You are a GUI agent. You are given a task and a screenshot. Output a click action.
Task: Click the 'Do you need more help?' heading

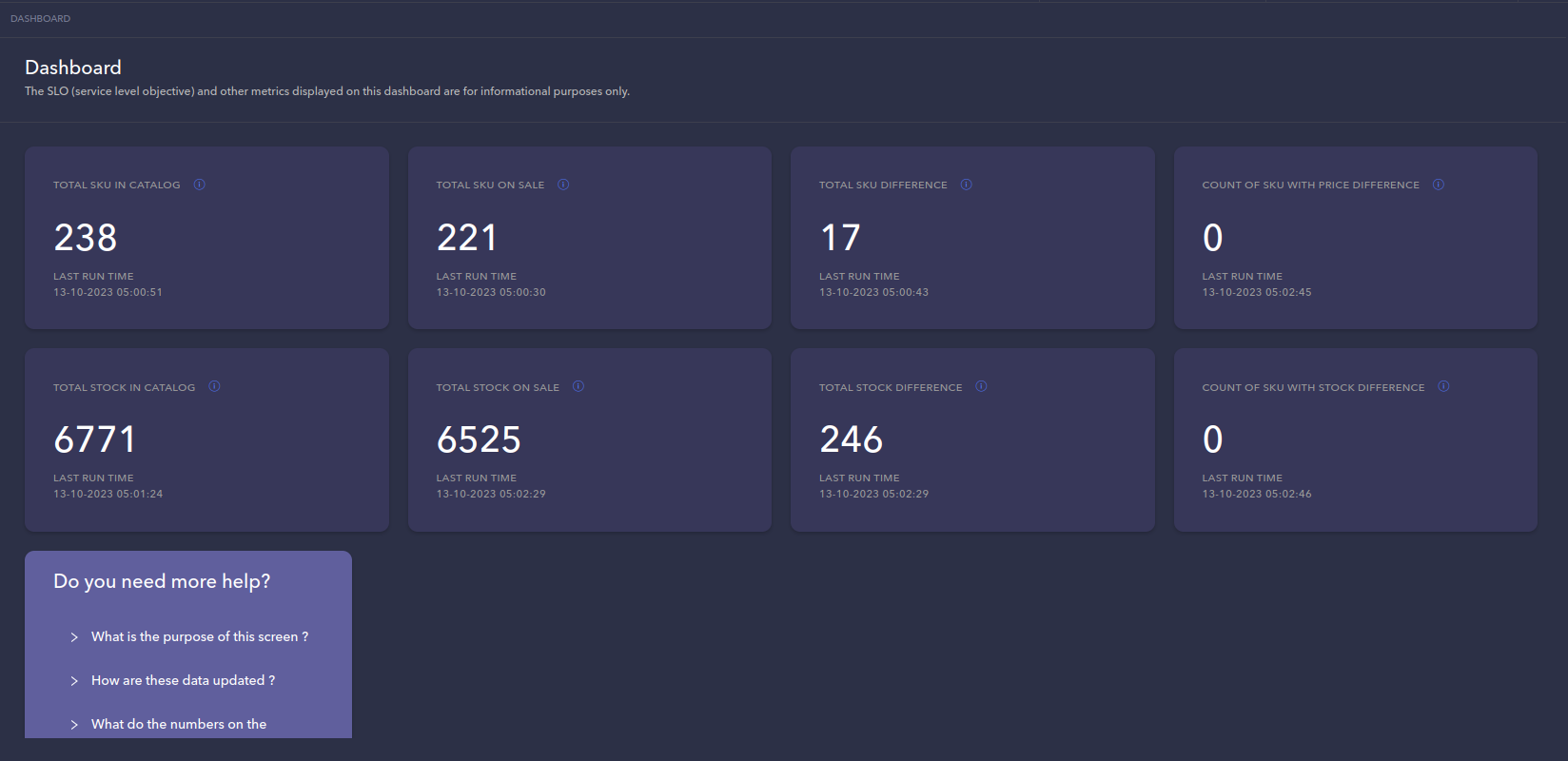(162, 581)
